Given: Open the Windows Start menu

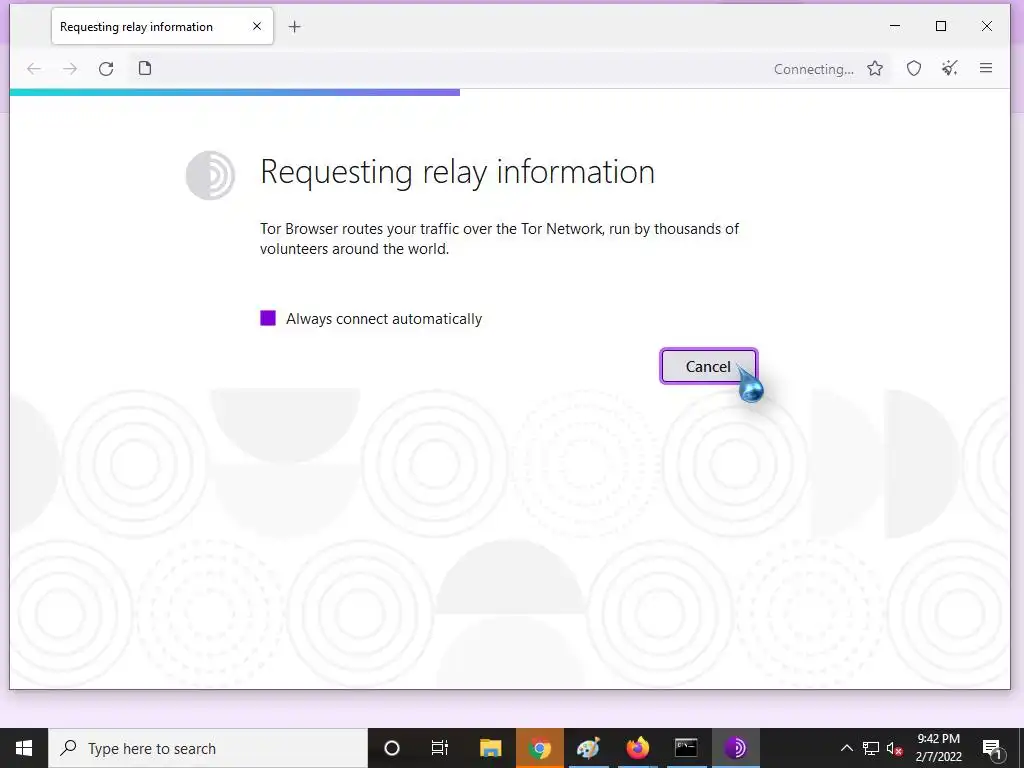Looking at the screenshot, I should 24,748.
